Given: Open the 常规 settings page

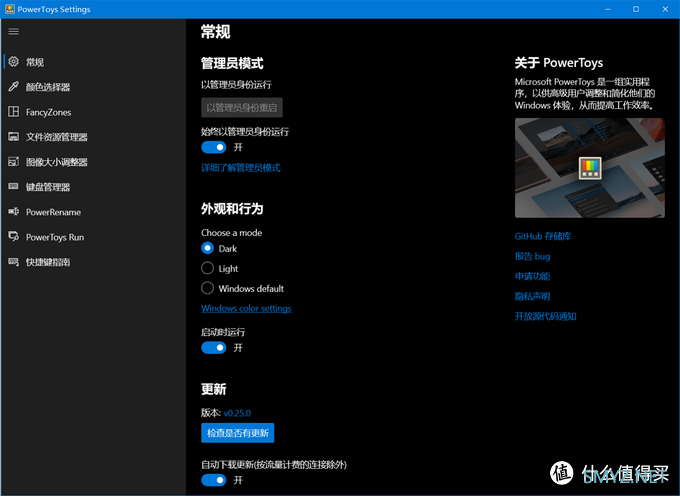Looking at the screenshot, I should 93,62.
